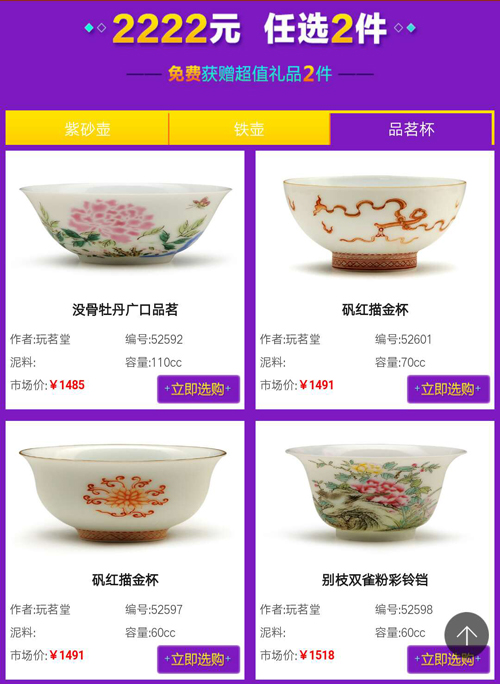
Task: Click the 免费获赠超值礼品2件 subtitle
Action: pyautogui.click(x=250, y=74)
